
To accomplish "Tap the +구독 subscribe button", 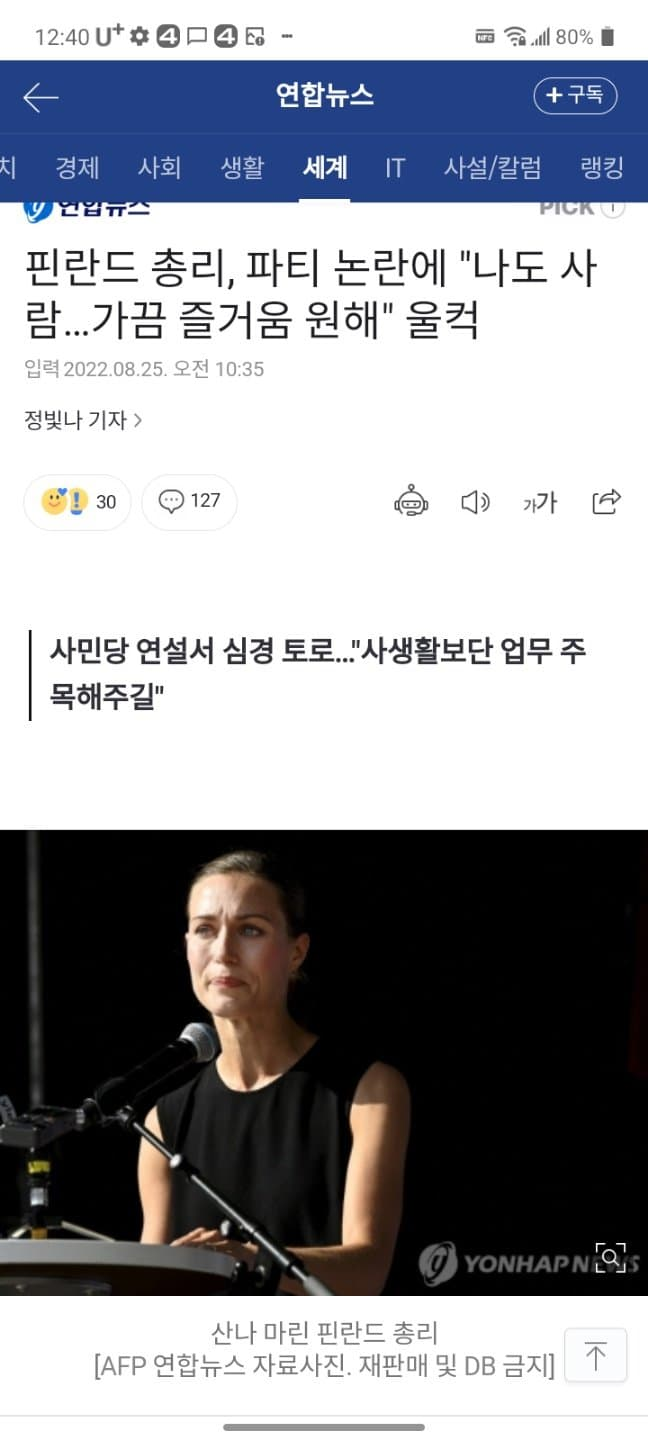I will point(575,96).
